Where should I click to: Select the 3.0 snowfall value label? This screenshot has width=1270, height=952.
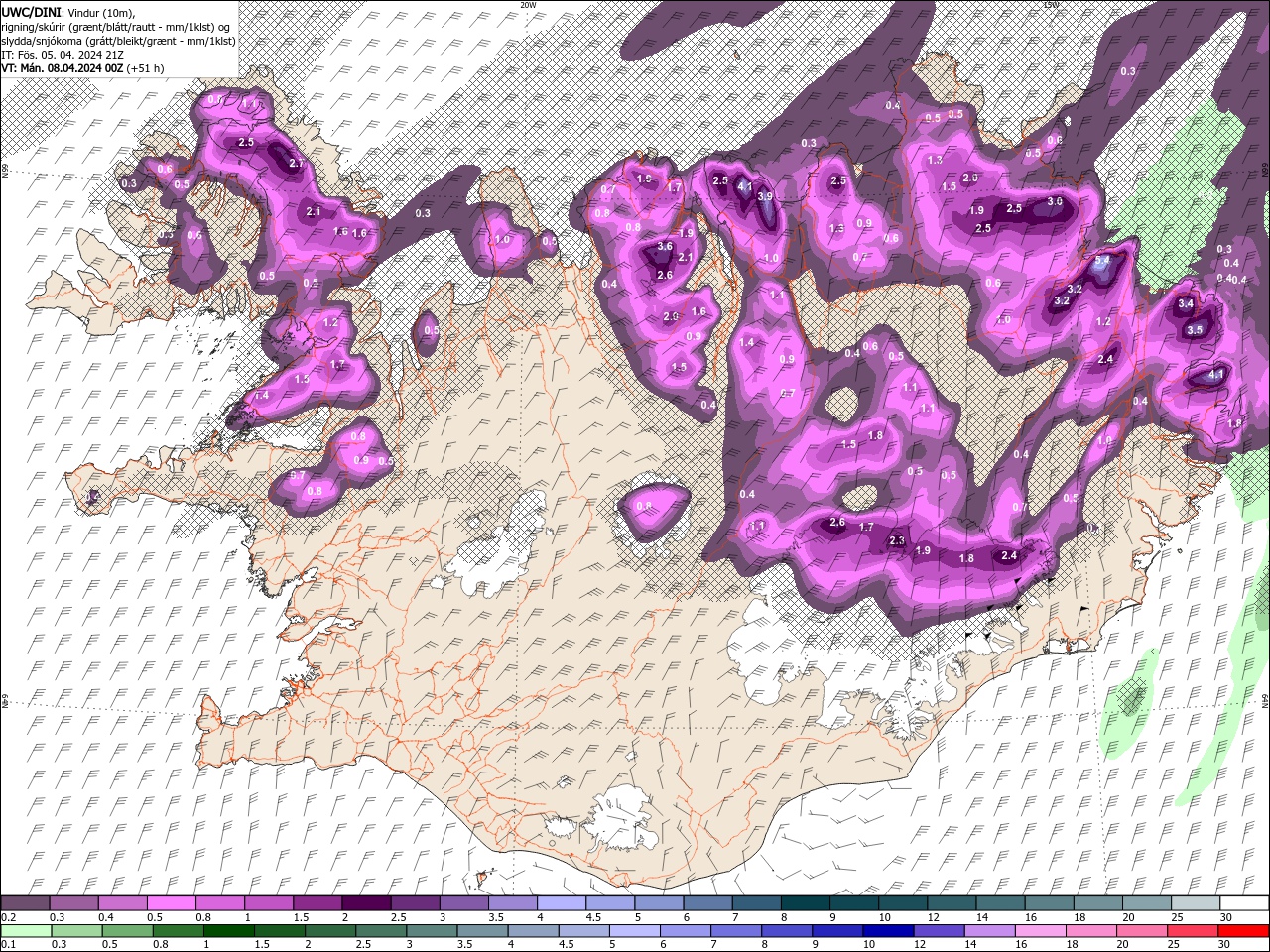[1055, 200]
